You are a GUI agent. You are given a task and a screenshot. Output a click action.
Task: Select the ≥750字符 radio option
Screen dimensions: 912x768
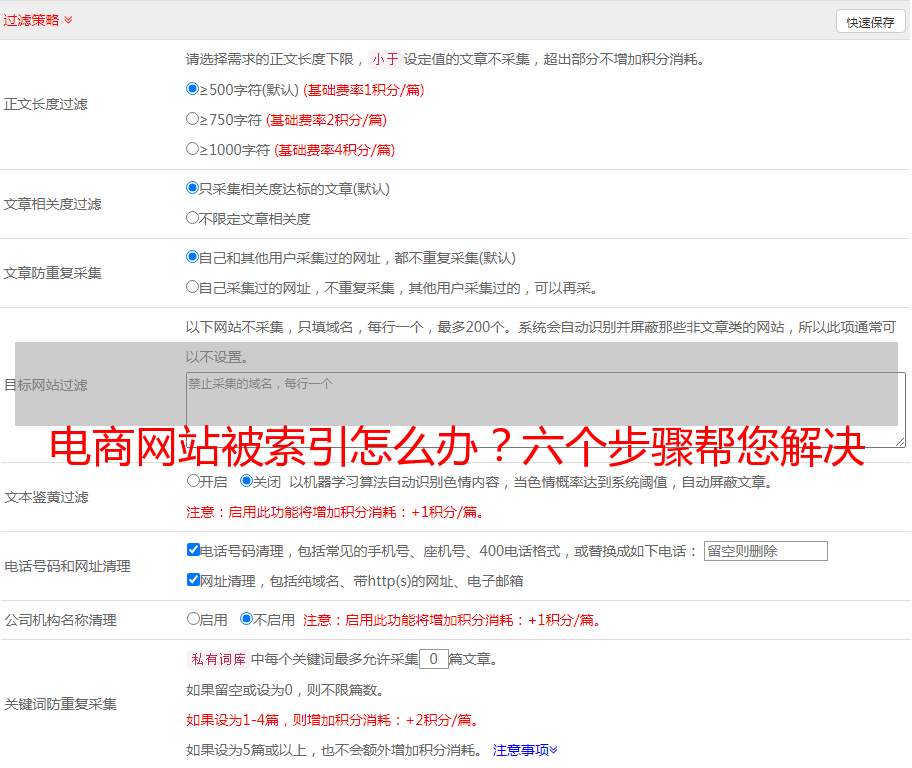[192, 119]
